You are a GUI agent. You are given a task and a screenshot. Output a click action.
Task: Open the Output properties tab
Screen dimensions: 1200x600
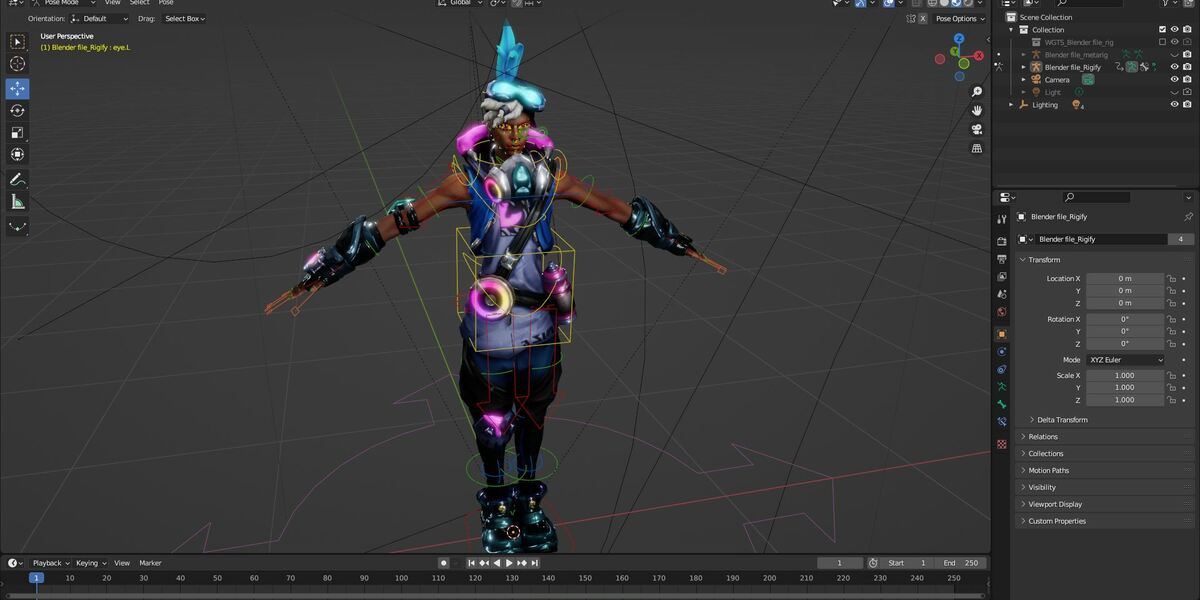tap(1001, 259)
